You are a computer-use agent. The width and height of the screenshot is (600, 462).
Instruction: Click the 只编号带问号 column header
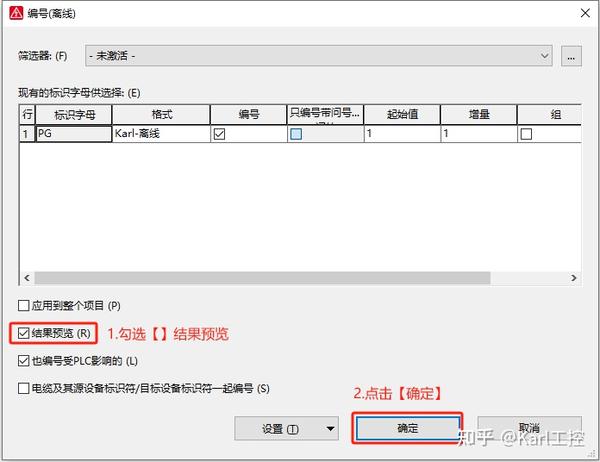point(325,114)
